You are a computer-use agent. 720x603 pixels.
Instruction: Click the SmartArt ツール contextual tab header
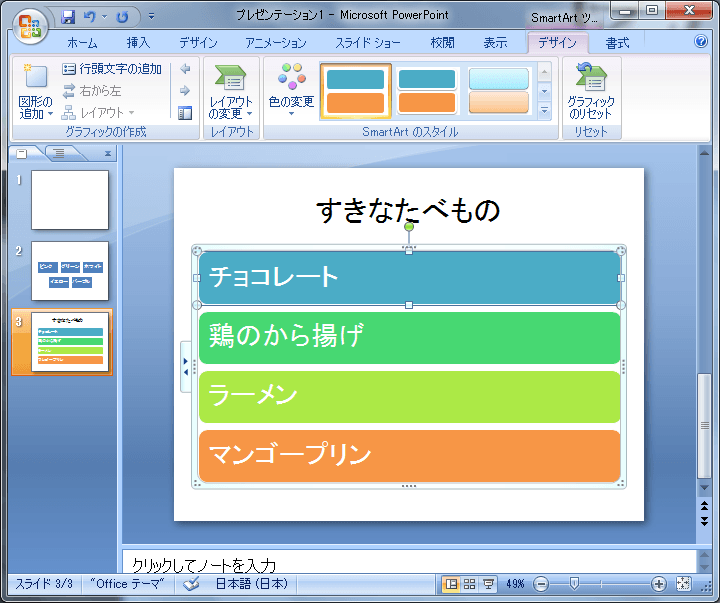(564, 18)
